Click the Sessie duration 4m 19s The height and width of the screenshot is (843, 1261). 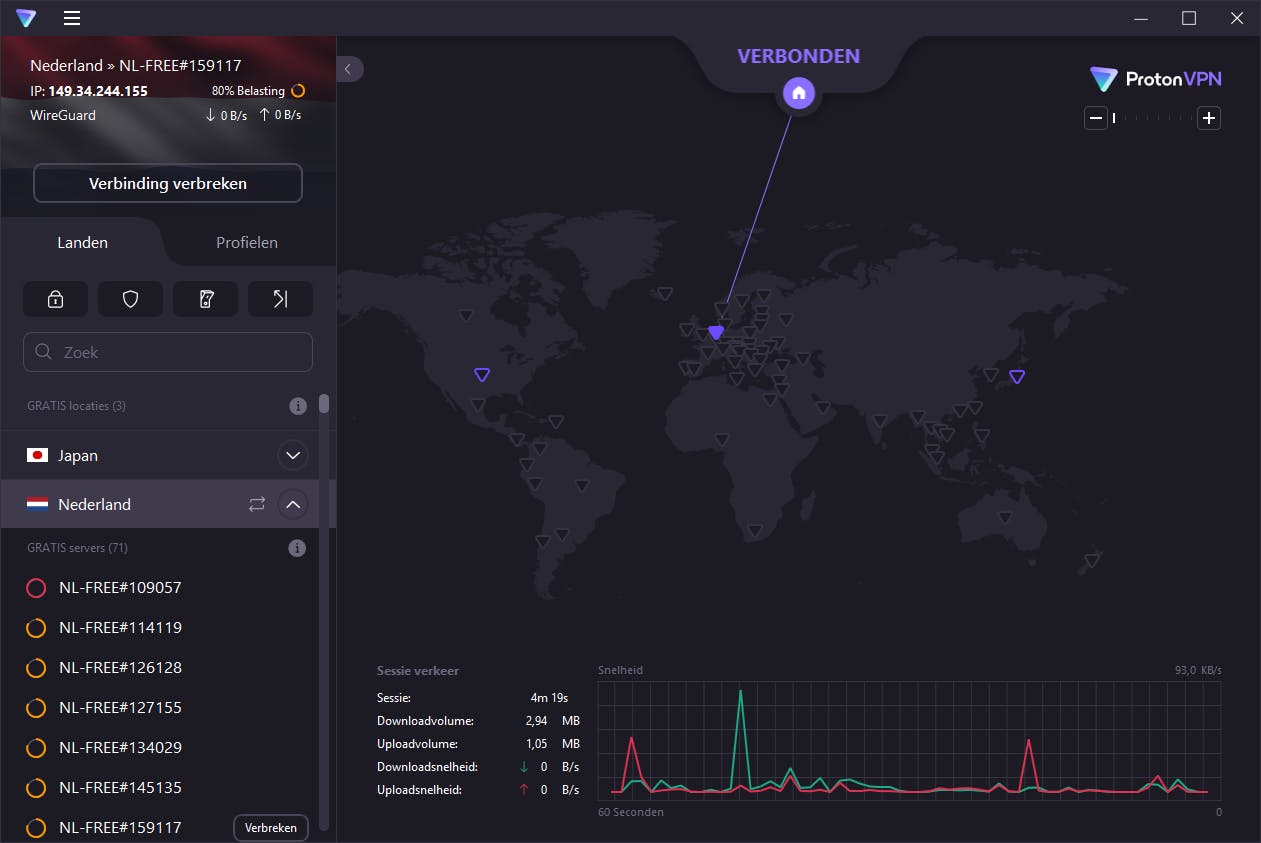pos(549,698)
